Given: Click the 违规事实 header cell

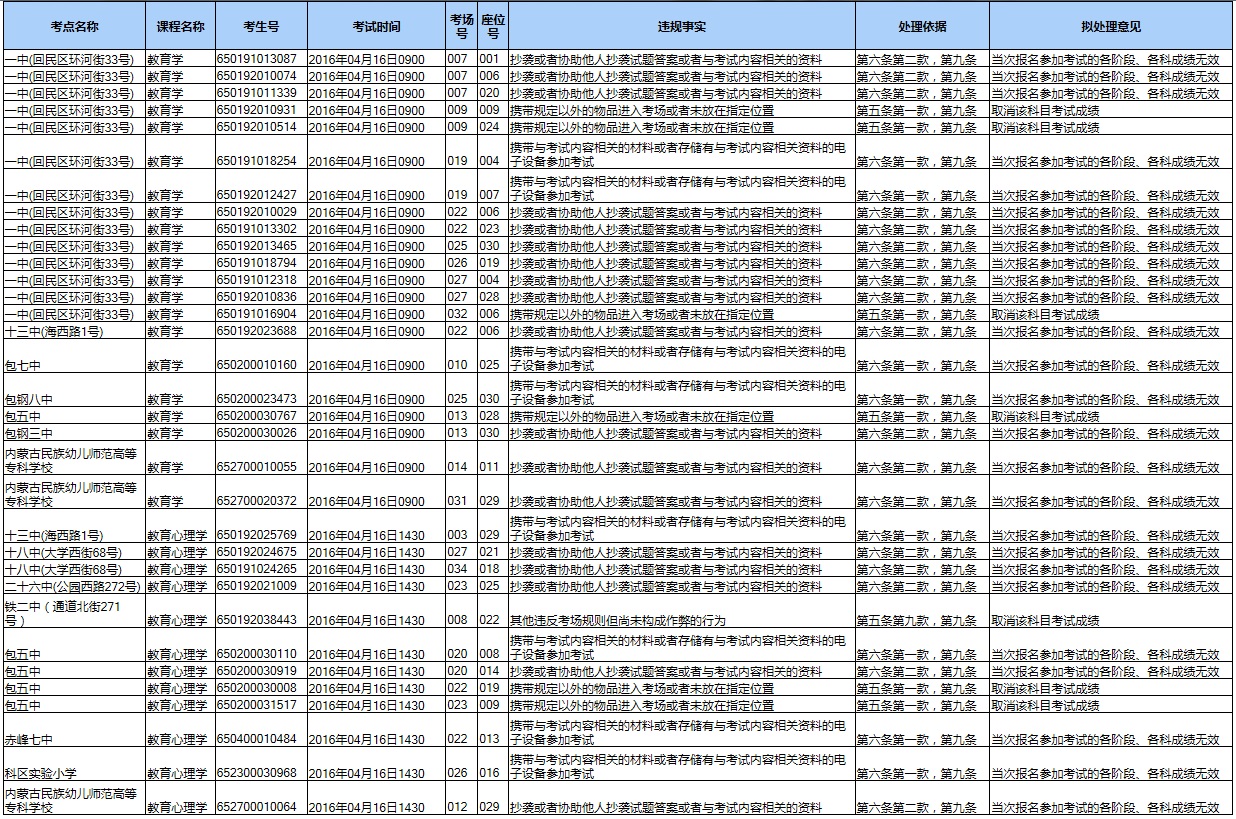Looking at the screenshot, I should tap(680, 27).
